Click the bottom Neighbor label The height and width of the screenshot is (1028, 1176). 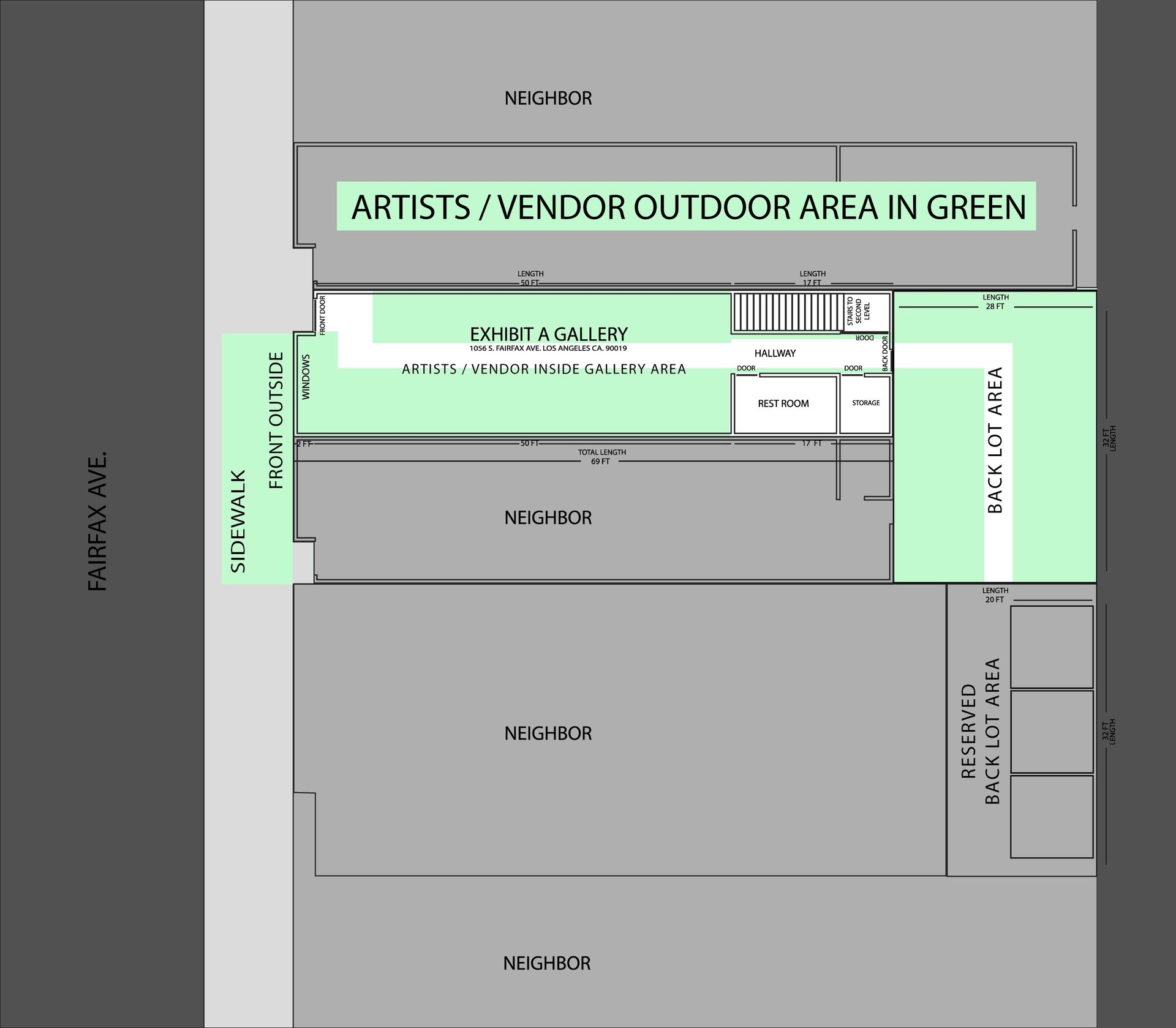(547, 964)
